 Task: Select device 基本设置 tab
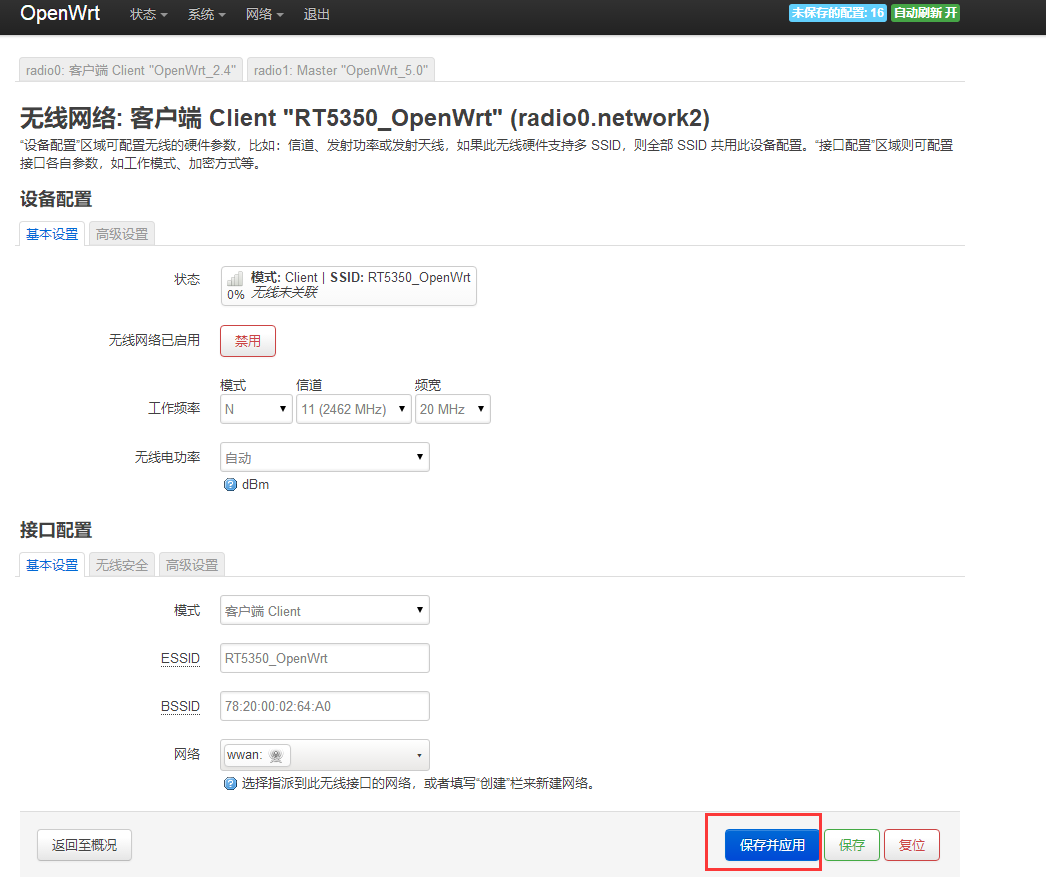pyautogui.click(x=52, y=234)
